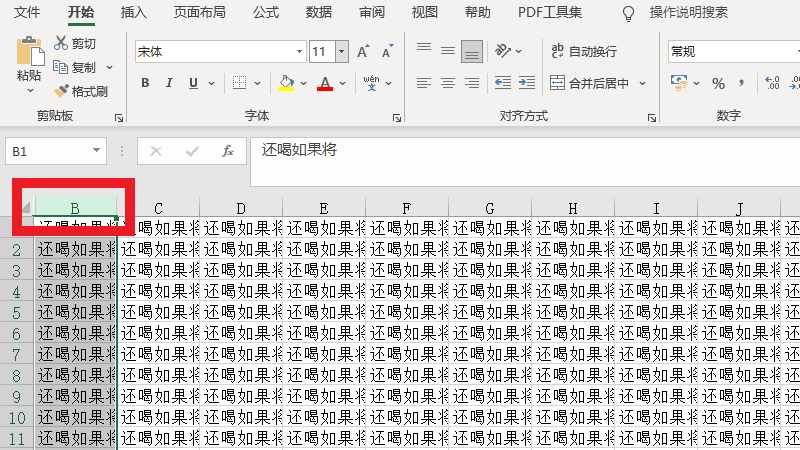Switch to the 插入 (Insert) tab
This screenshot has width=800, height=450.
click(133, 12)
